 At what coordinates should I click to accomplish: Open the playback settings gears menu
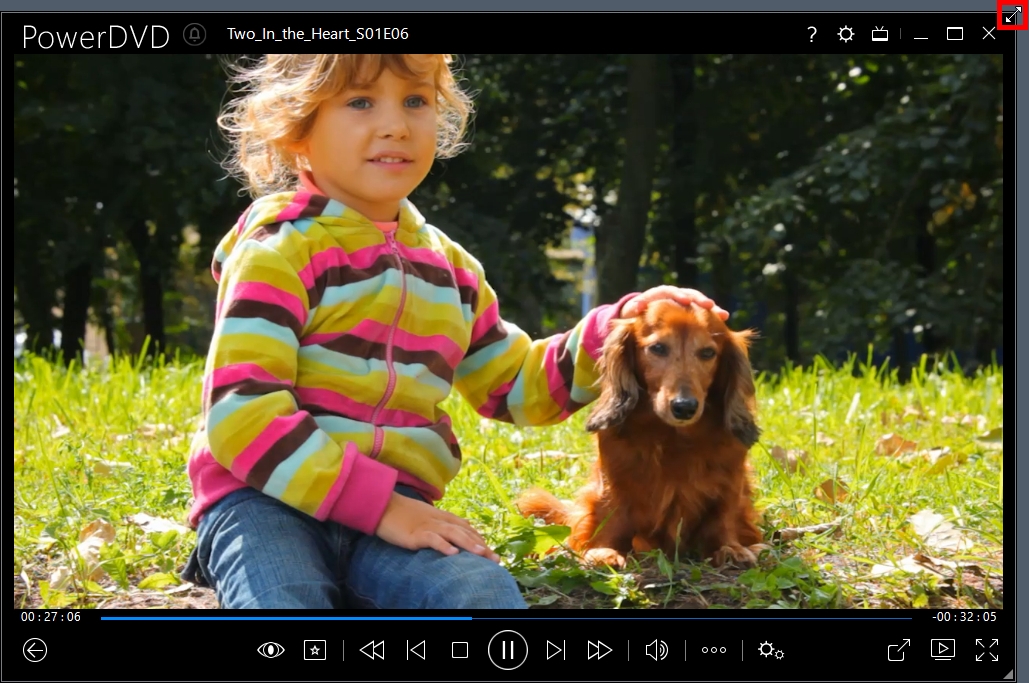[770, 650]
